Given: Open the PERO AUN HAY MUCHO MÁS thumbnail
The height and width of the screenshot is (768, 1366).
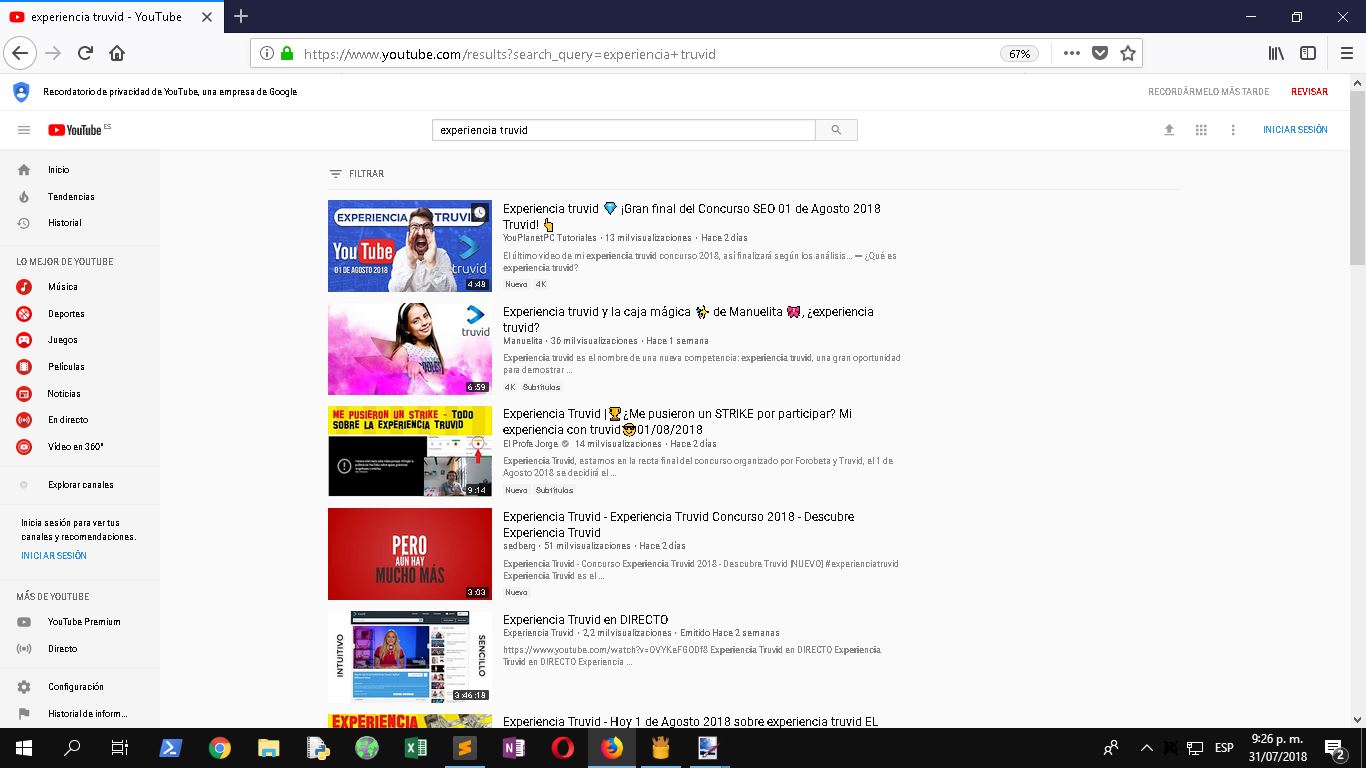Looking at the screenshot, I should 410,554.
